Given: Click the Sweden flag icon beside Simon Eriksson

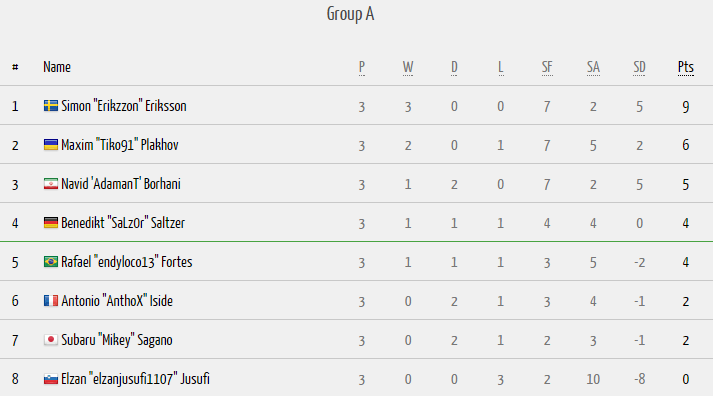Looking at the screenshot, I should click(50, 106).
